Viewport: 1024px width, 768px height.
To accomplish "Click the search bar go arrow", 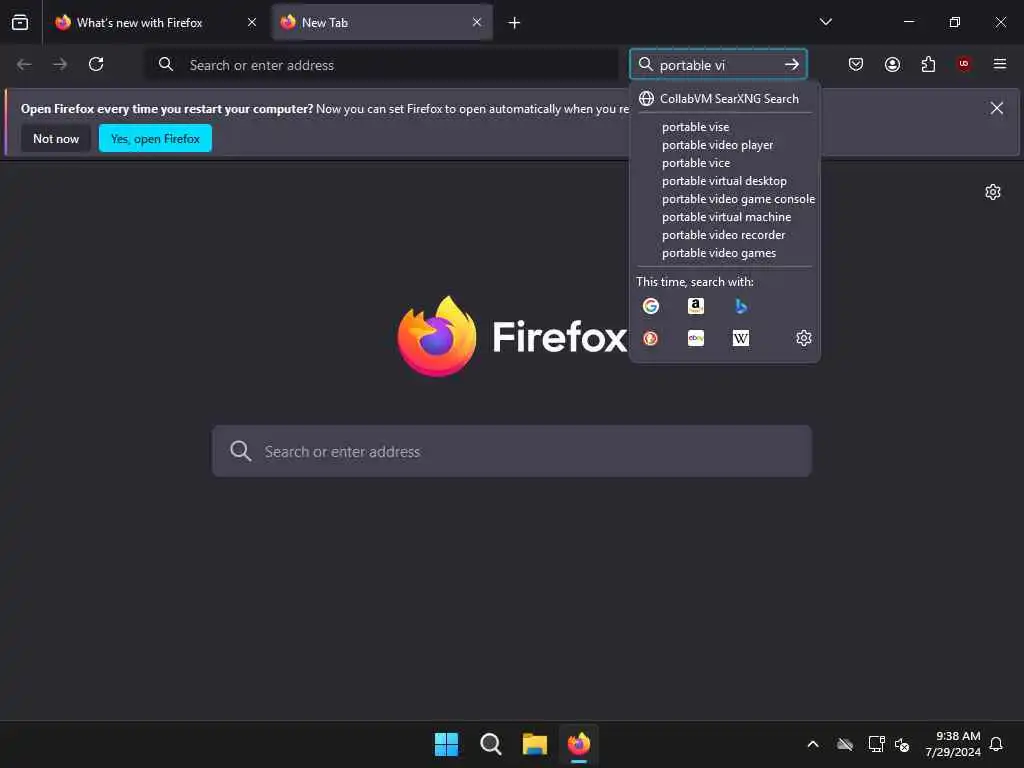I will coord(792,64).
